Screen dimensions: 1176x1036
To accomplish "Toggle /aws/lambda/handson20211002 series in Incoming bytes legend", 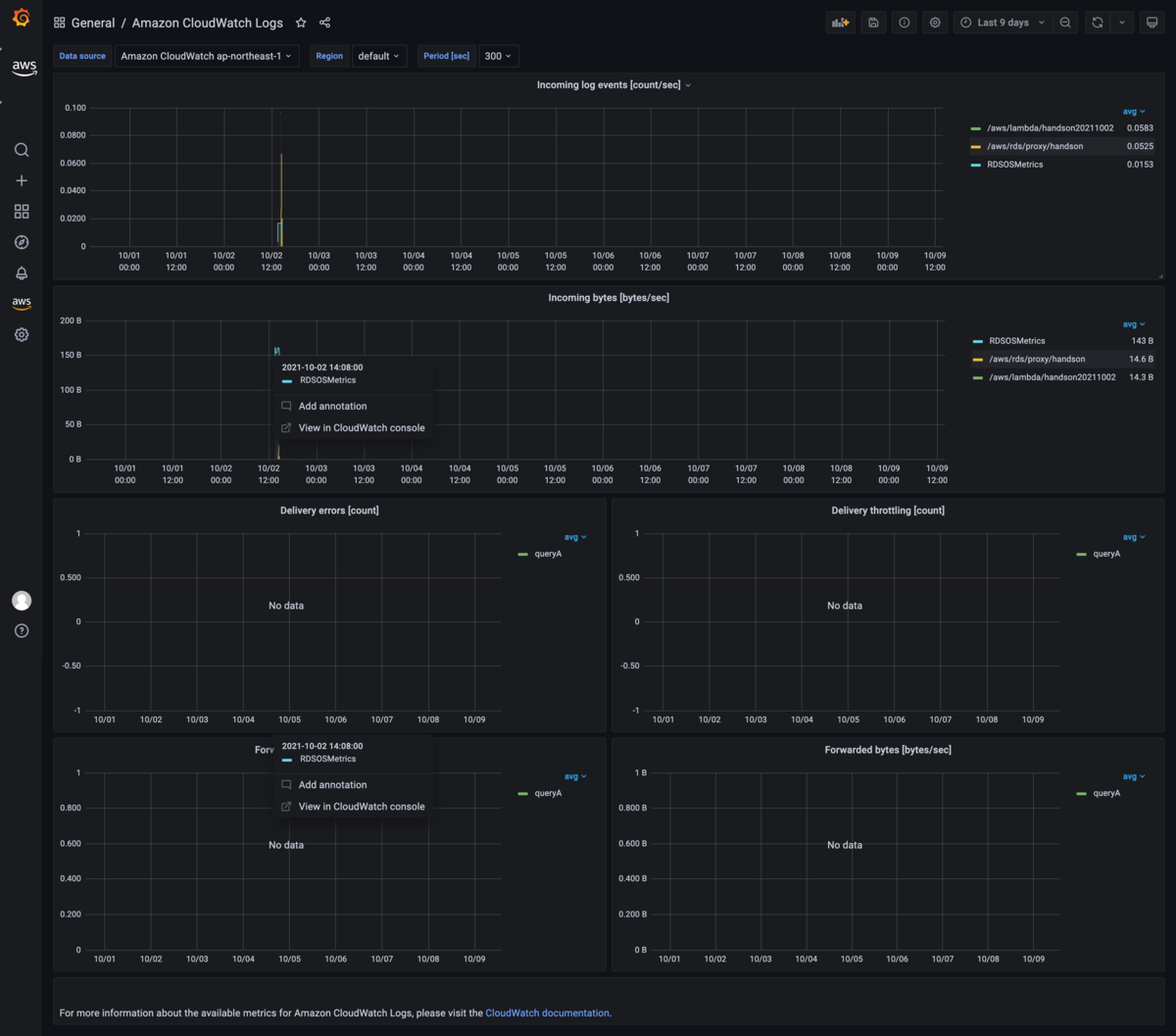I will click(1052, 377).
